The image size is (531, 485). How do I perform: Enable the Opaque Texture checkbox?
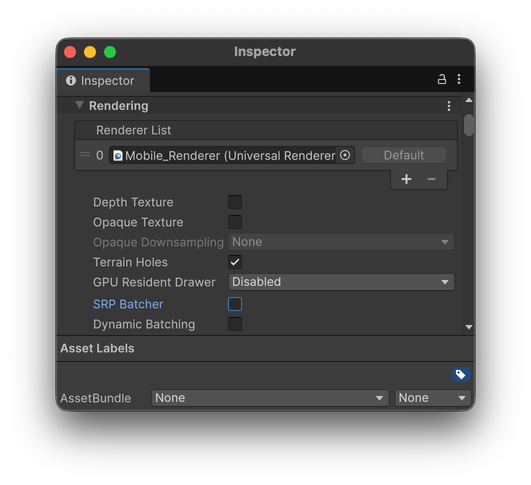click(235, 222)
